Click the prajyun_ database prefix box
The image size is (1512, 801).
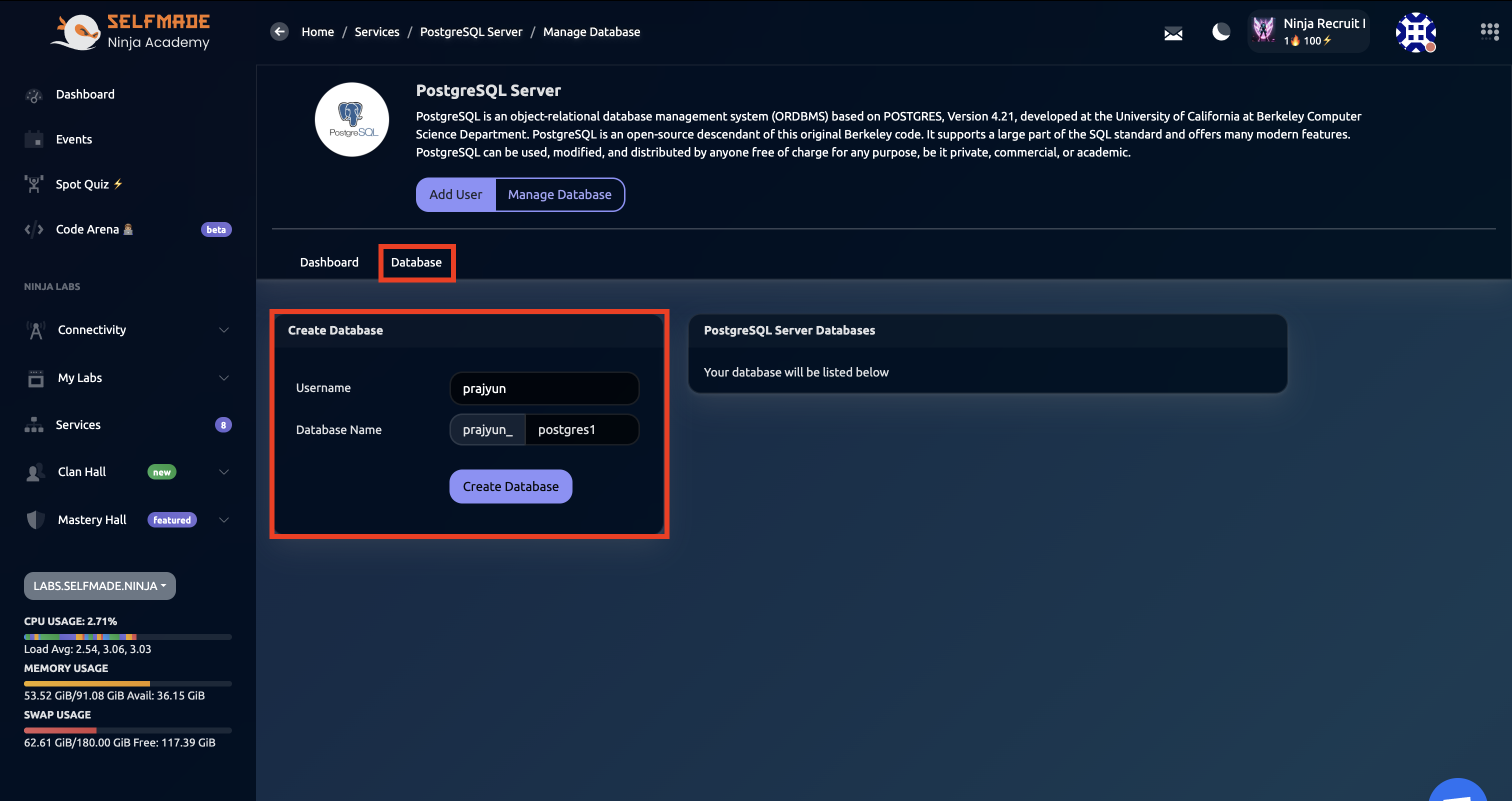pyautogui.click(x=488, y=429)
